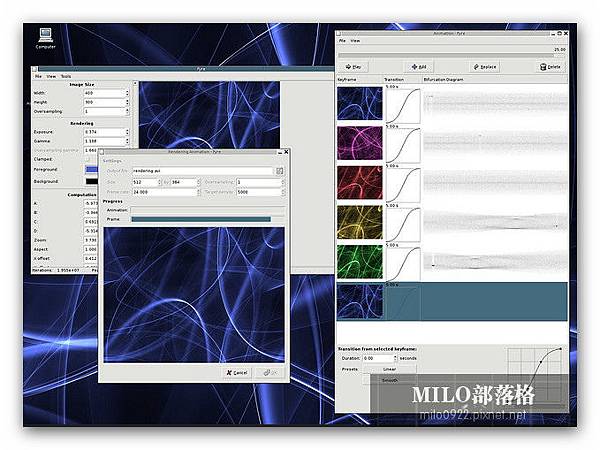600x450 pixels.
Task: Toggle the Clamped checkbox
Action: [x=87, y=159]
